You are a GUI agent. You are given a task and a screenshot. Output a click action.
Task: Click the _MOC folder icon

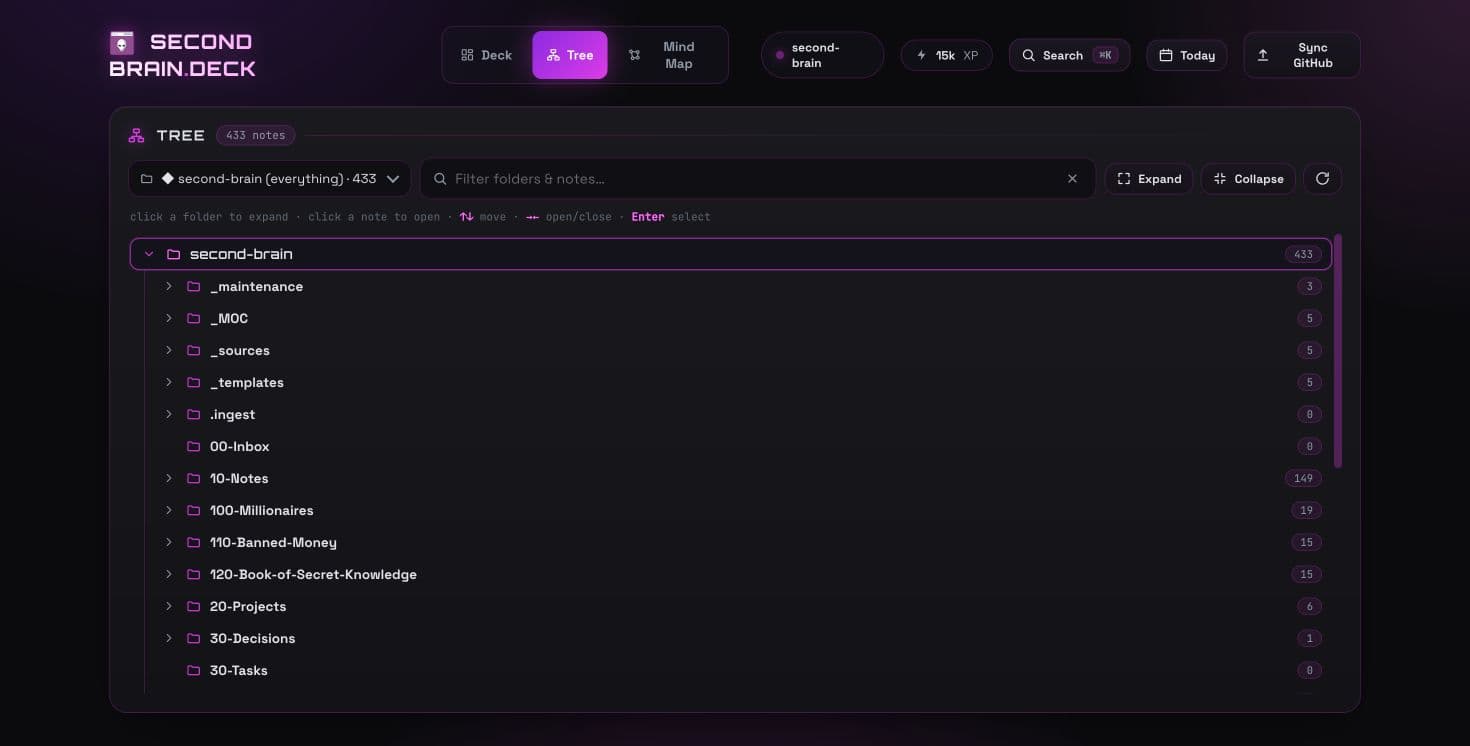pyautogui.click(x=194, y=318)
